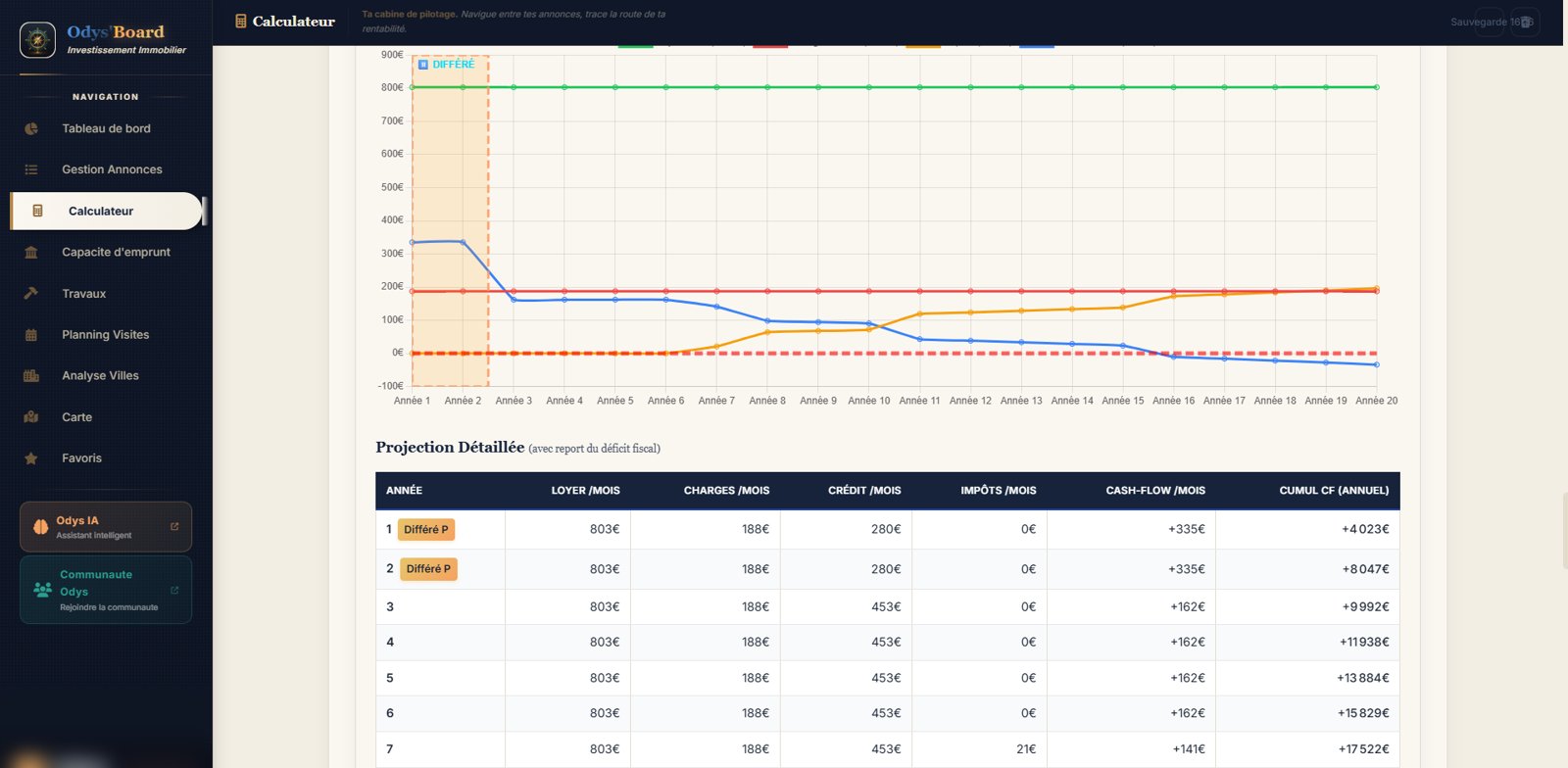
Task: Click the Capacite d'emprunt bank icon
Action: tap(31, 252)
